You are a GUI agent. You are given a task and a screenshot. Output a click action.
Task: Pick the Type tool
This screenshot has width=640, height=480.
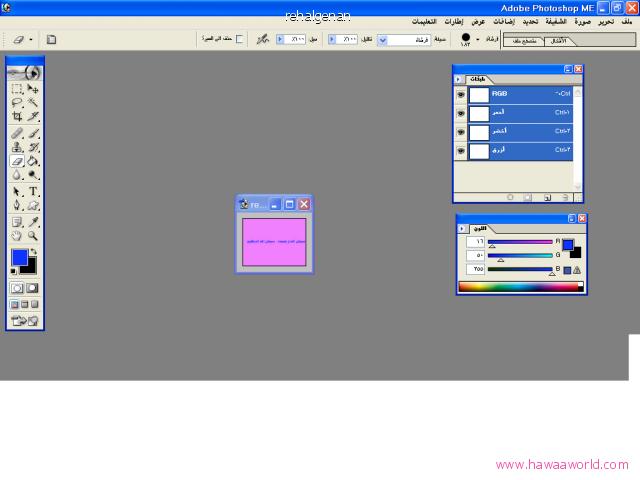point(33,191)
